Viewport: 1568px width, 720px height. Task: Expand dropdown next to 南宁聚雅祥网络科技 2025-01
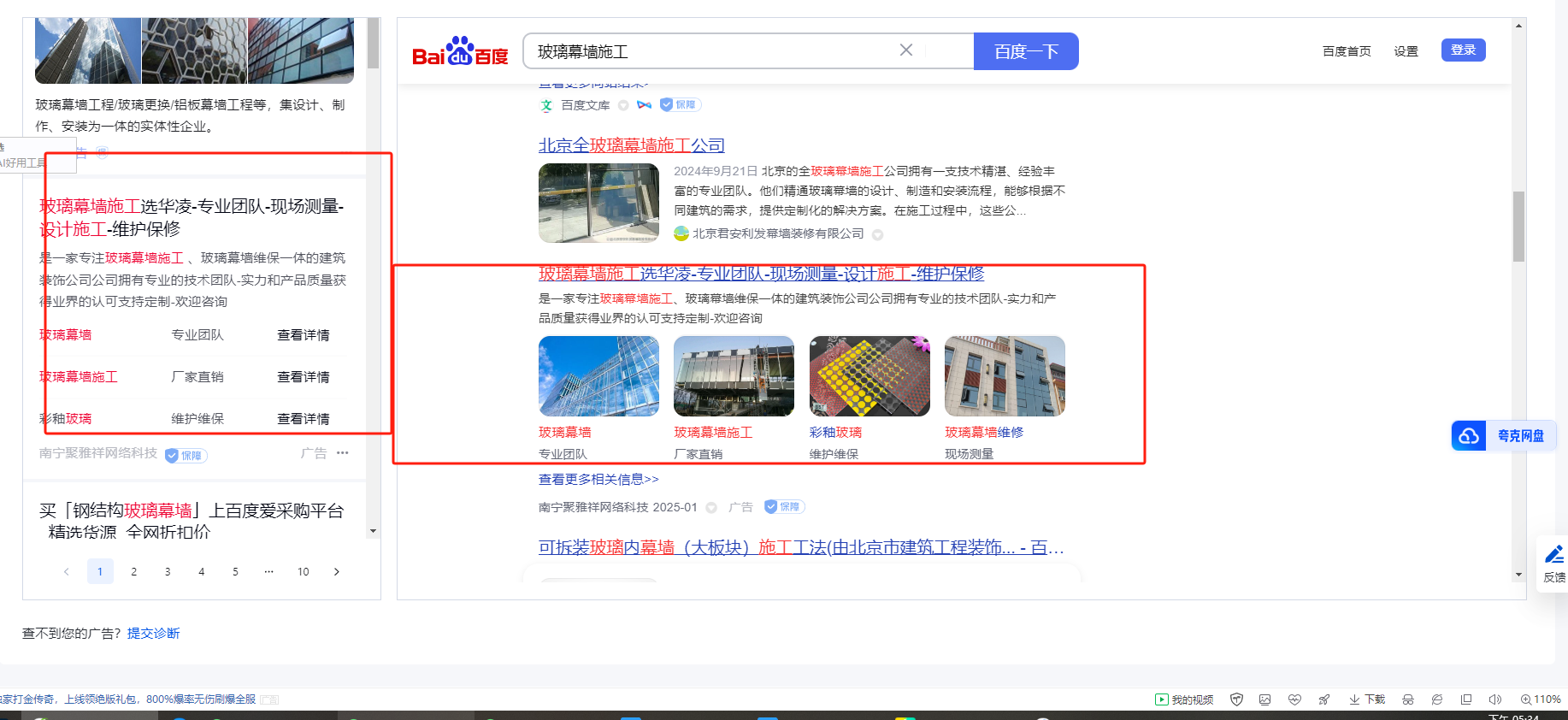[x=711, y=507]
